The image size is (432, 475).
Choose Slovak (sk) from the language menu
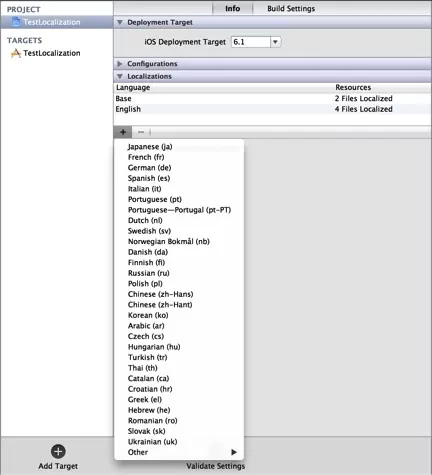(179, 431)
